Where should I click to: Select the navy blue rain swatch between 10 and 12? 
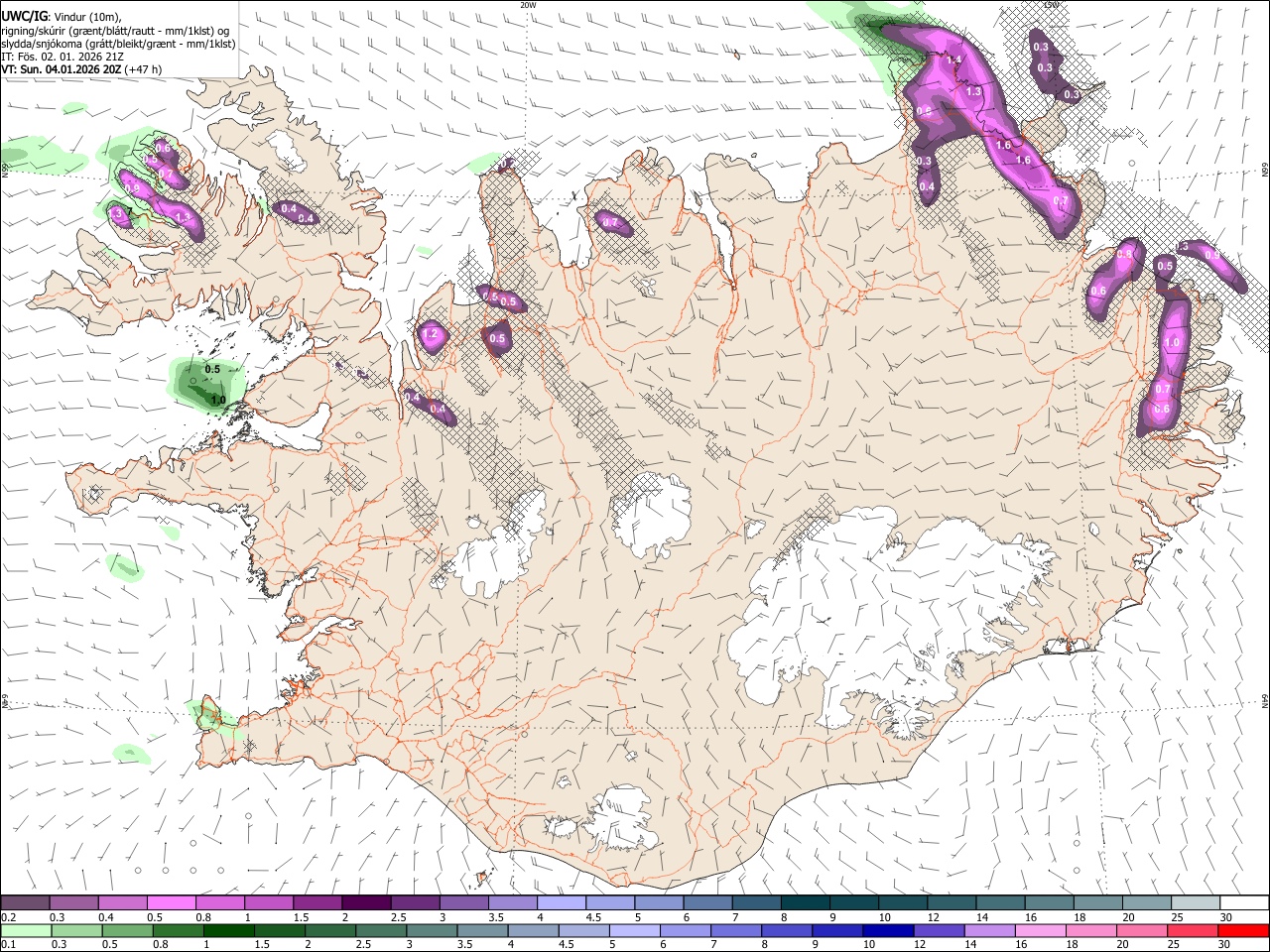coord(886,931)
